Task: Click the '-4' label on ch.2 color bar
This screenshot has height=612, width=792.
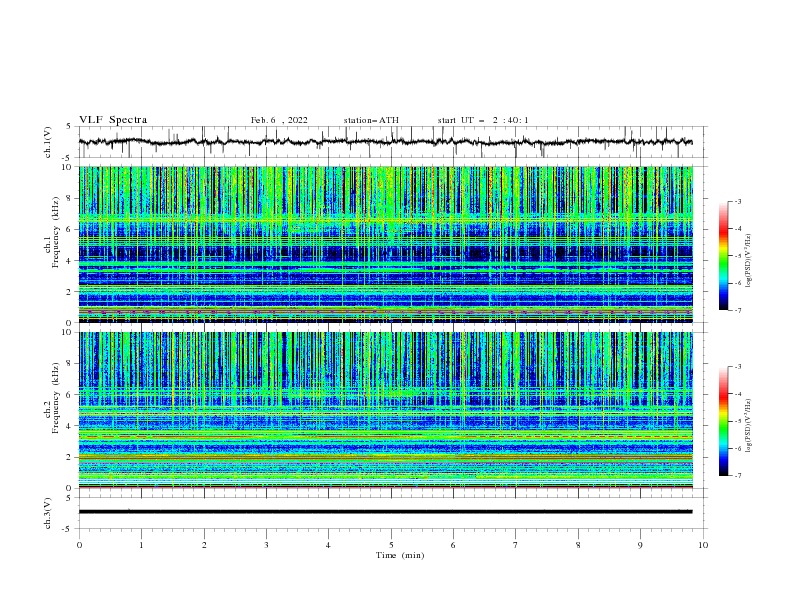Action: pyautogui.click(x=737, y=394)
